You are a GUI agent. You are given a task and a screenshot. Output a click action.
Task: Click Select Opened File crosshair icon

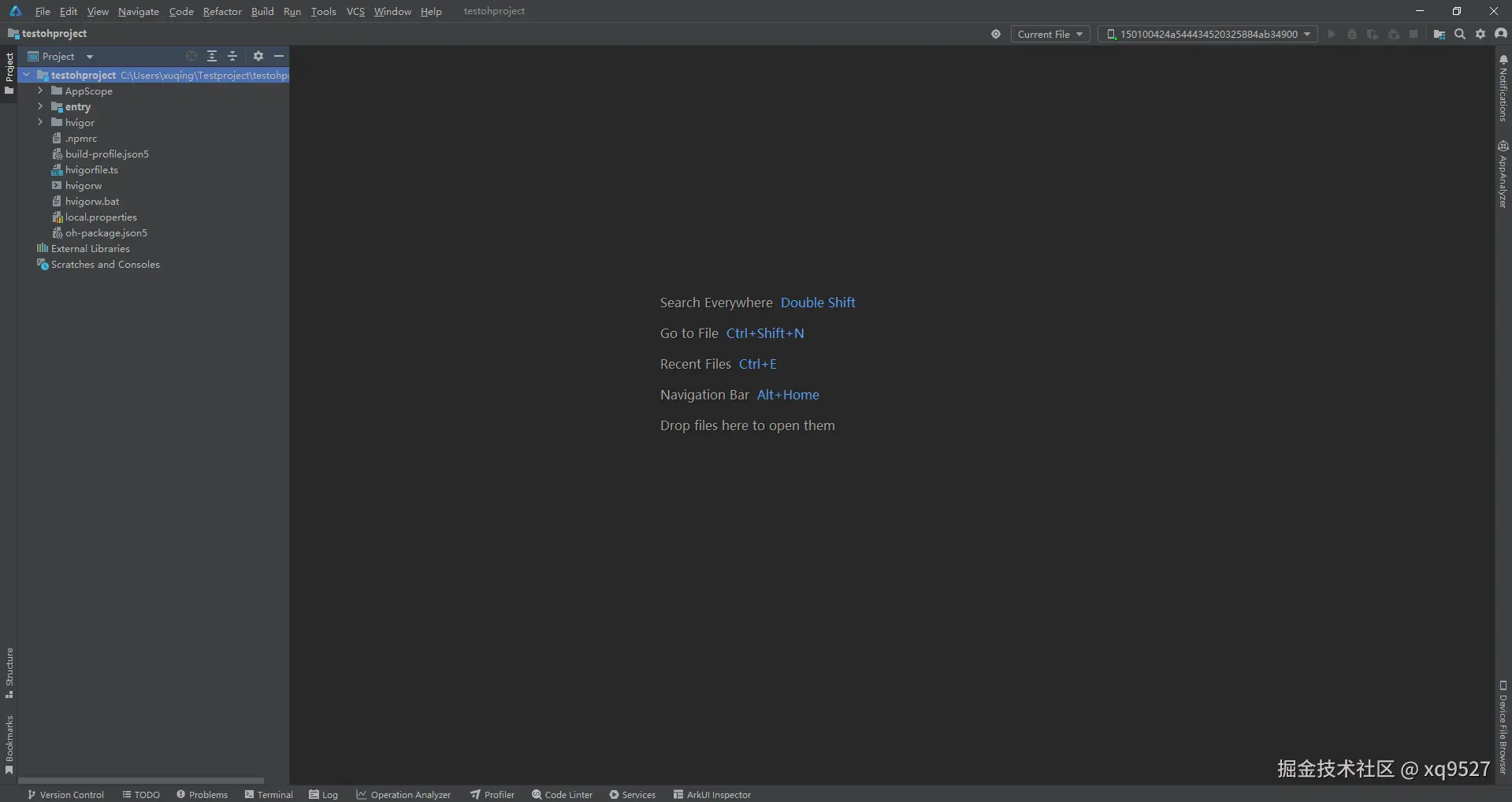[191, 56]
